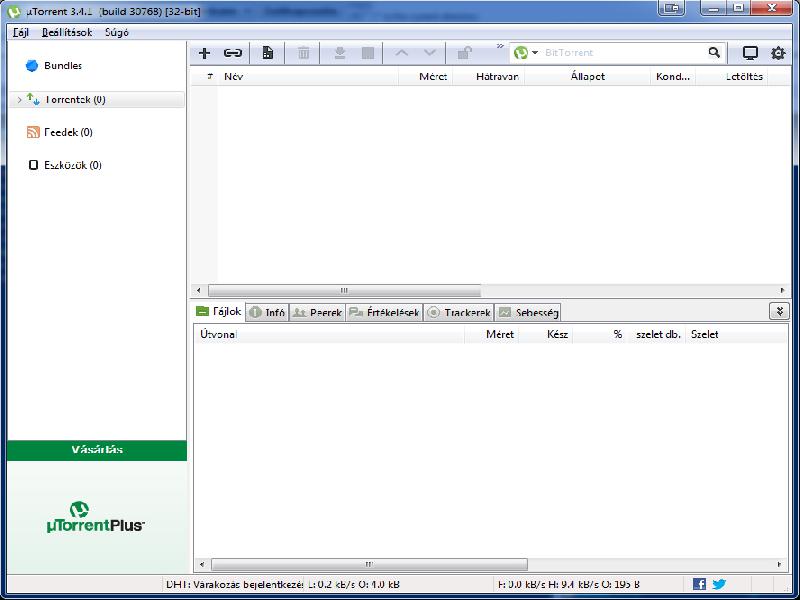The image size is (800, 600).
Task: Click the download speed status L: 0.2 kB/s
Action: (354, 584)
